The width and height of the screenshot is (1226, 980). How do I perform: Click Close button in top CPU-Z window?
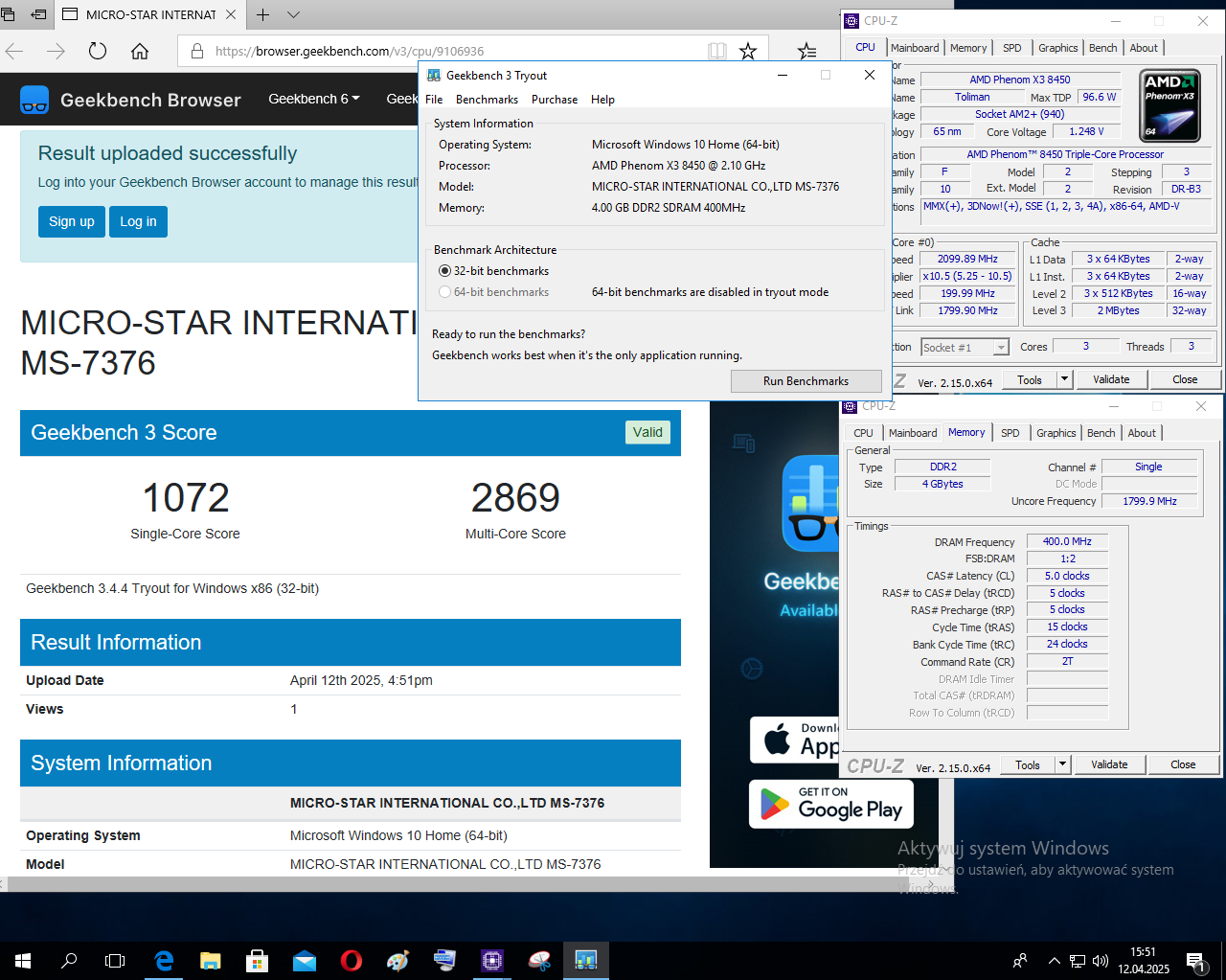1185,379
